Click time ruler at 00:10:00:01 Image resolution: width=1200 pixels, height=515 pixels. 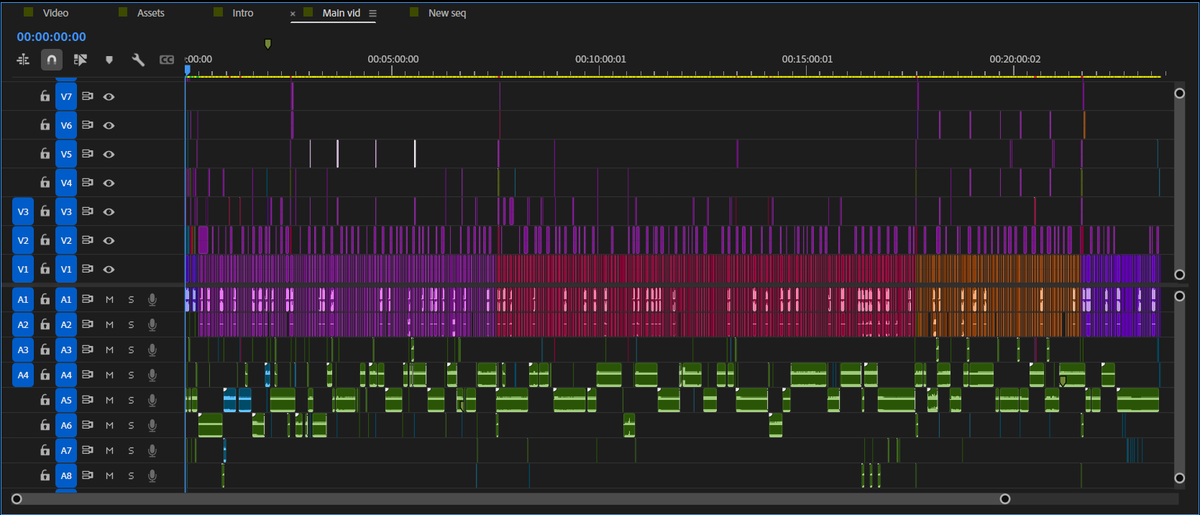pyautogui.click(x=600, y=59)
